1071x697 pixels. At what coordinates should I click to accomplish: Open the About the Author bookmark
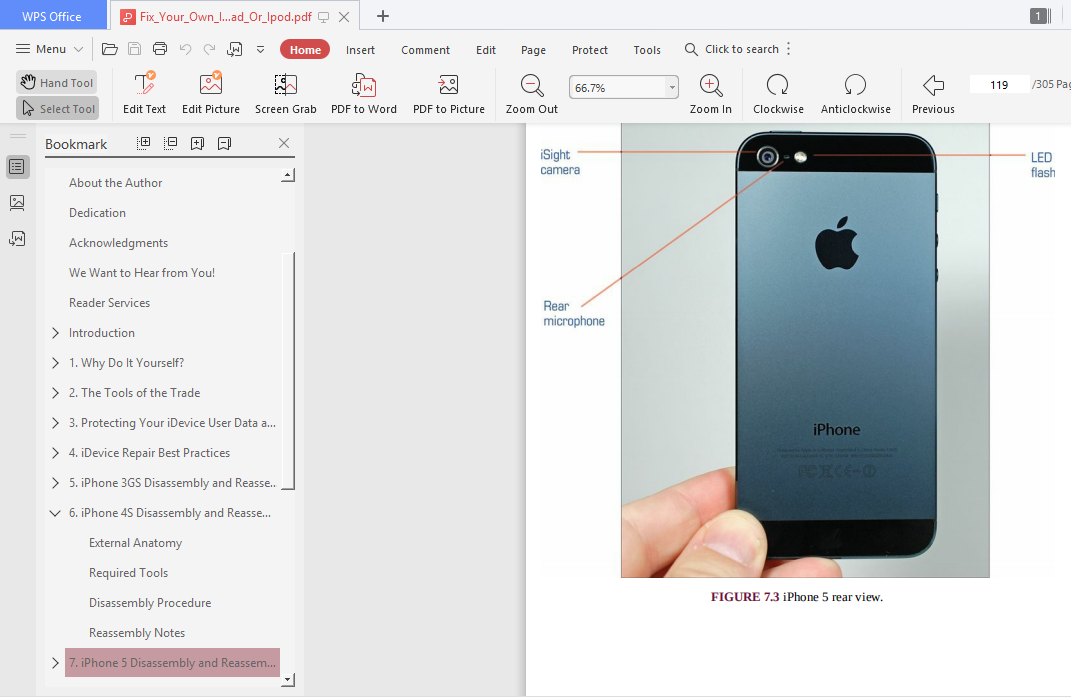[115, 182]
